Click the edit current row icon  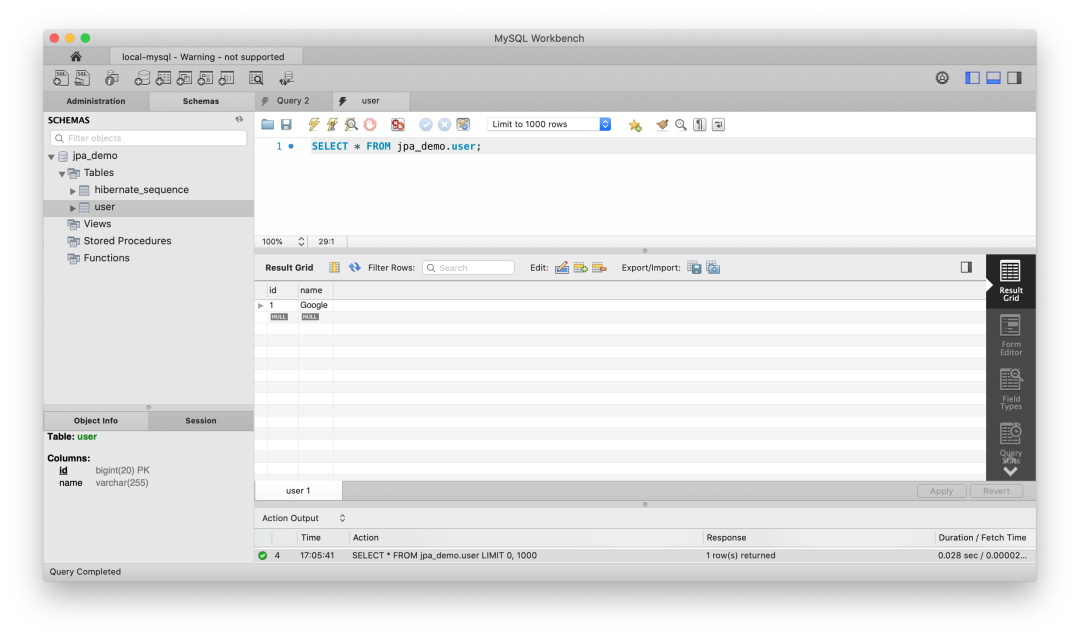click(x=562, y=267)
